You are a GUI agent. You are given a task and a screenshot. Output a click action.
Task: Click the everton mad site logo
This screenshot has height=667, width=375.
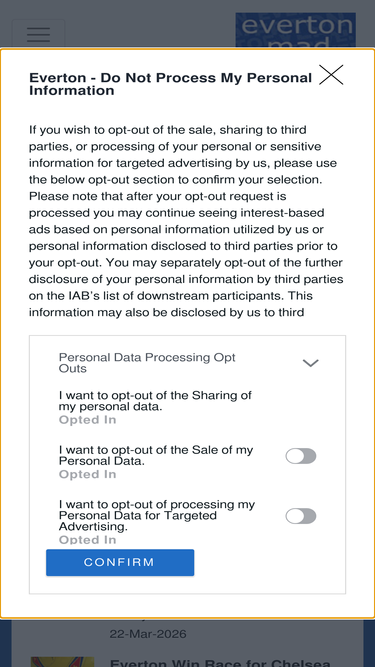pos(295,31)
